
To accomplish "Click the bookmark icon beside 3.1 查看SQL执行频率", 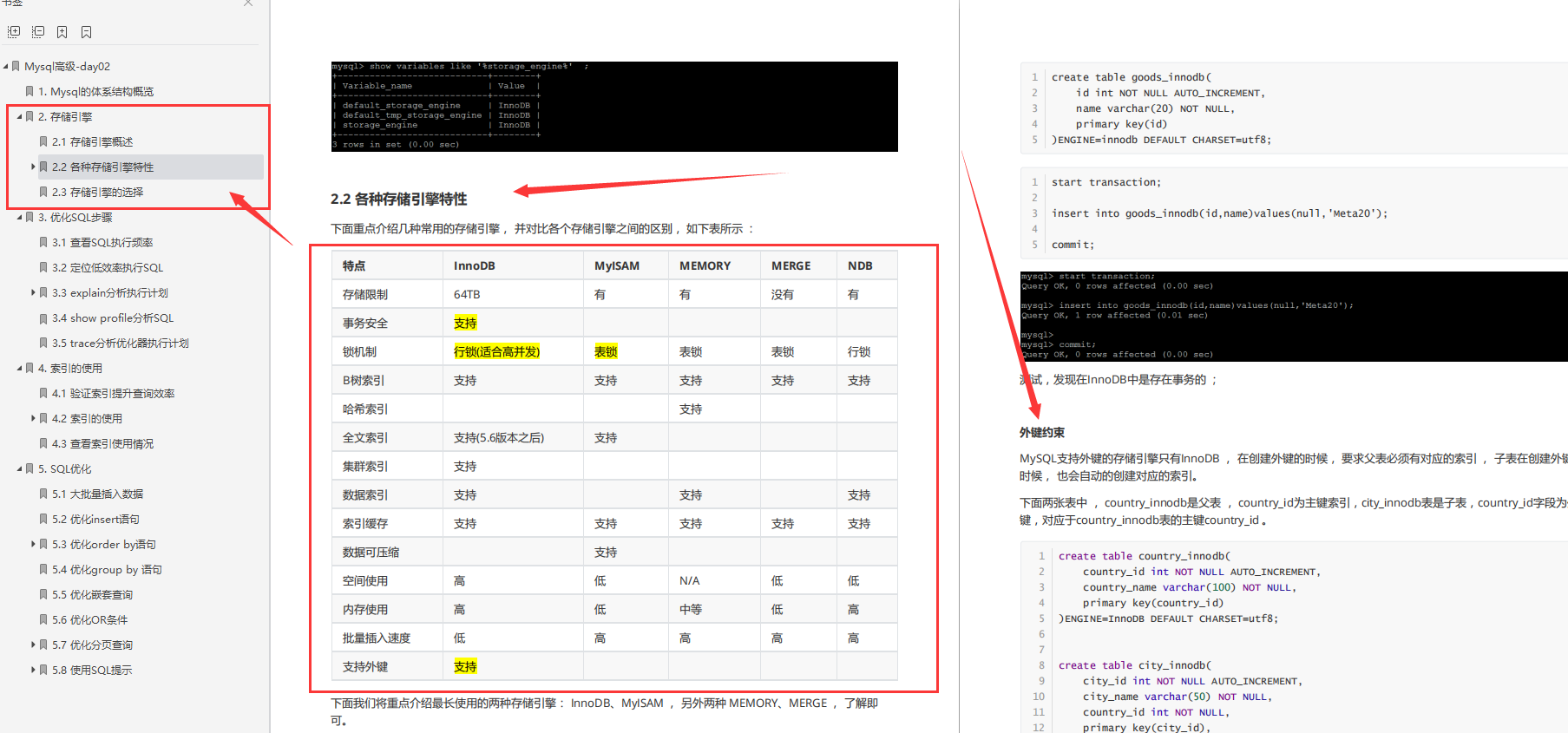I will coord(43,242).
